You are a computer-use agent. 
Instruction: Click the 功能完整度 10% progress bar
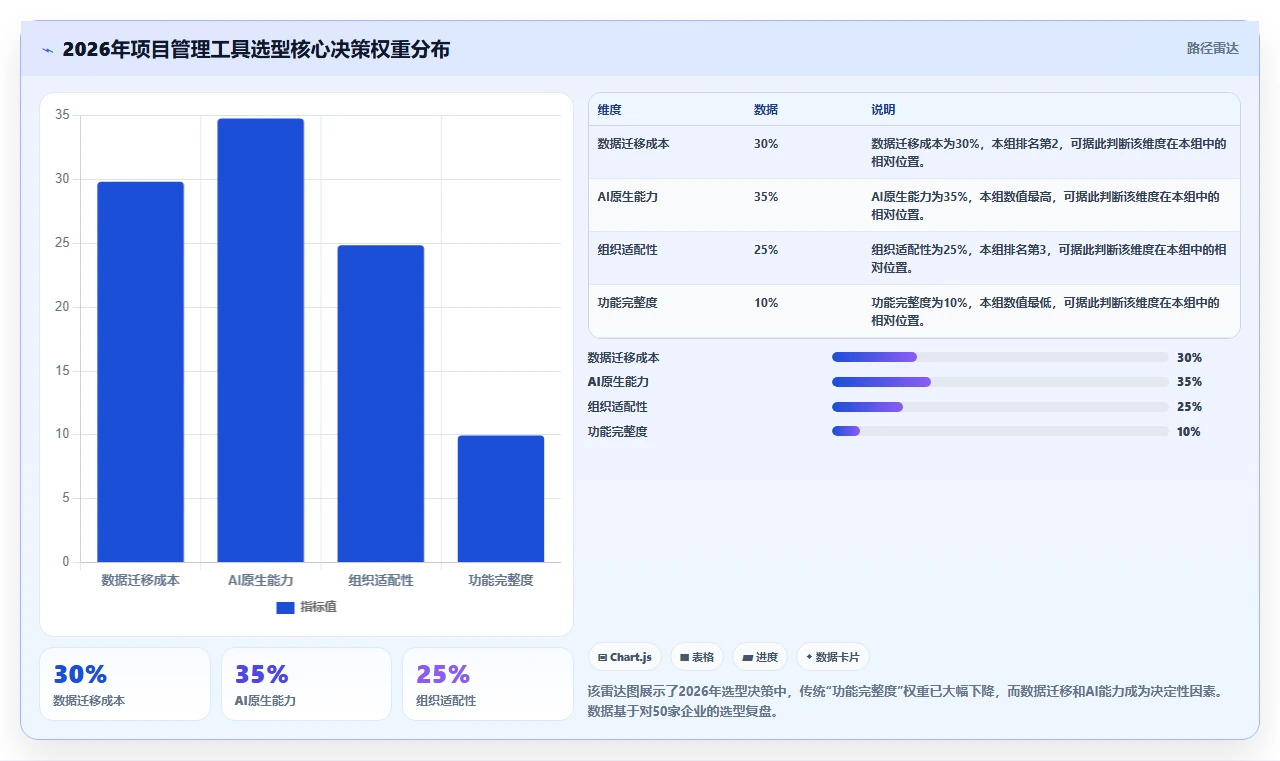click(x=1000, y=431)
